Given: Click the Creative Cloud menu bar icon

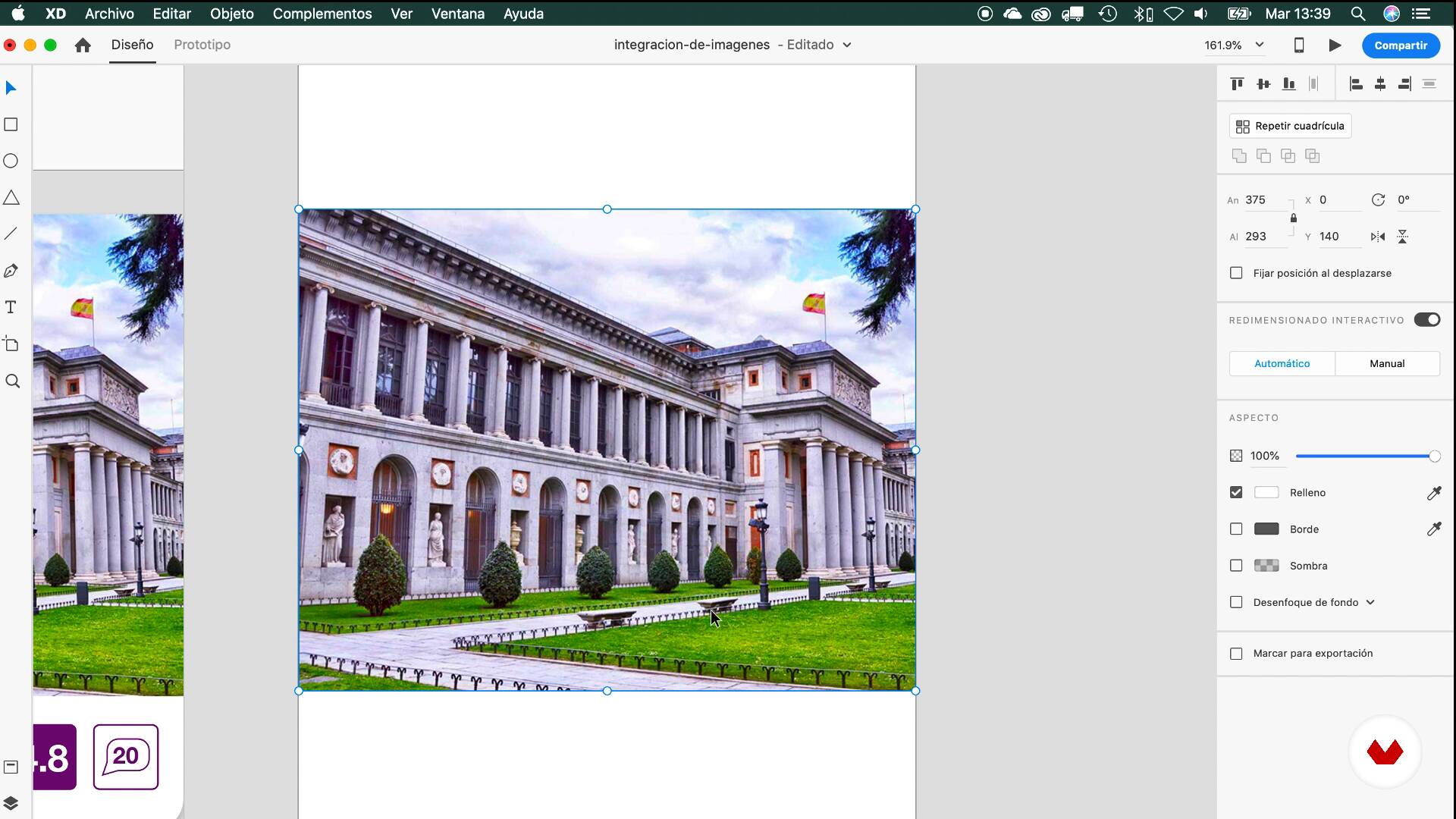Looking at the screenshot, I should (x=1041, y=14).
